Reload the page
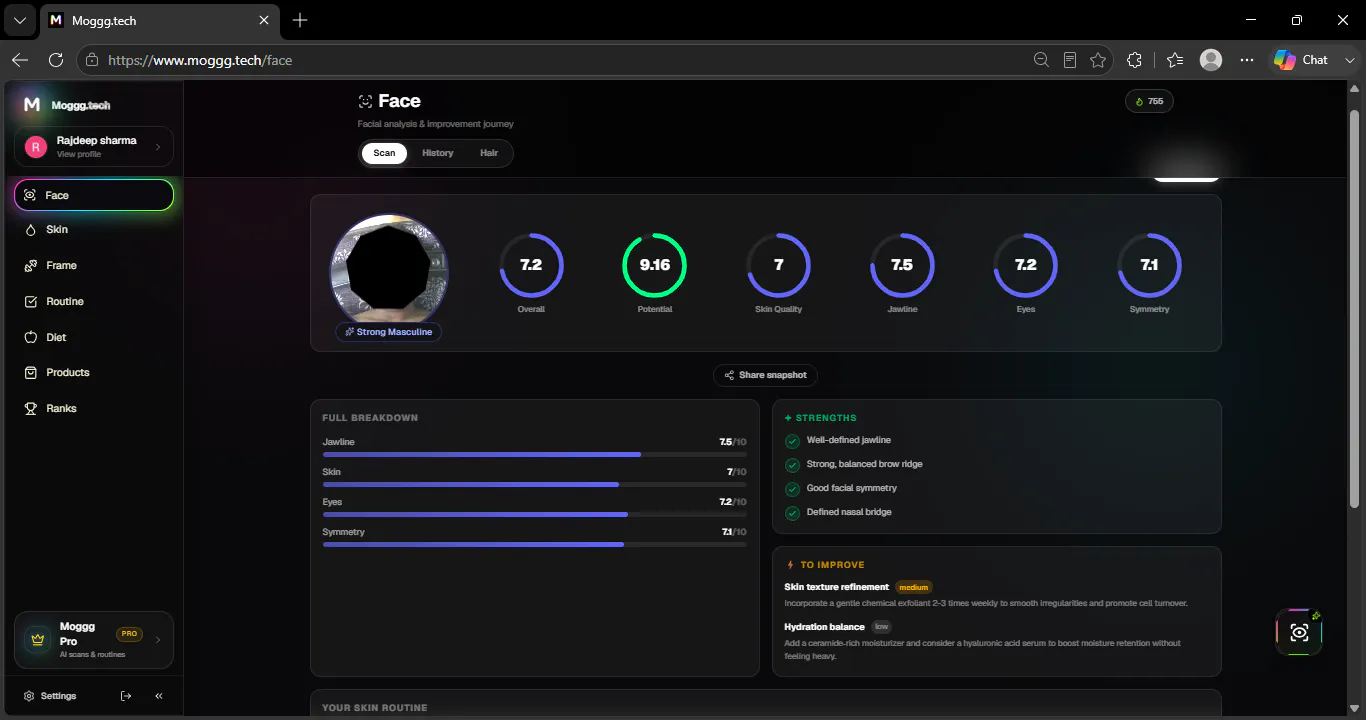Image resolution: width=1366 pixels, height=720 pixels. [56, 60]
